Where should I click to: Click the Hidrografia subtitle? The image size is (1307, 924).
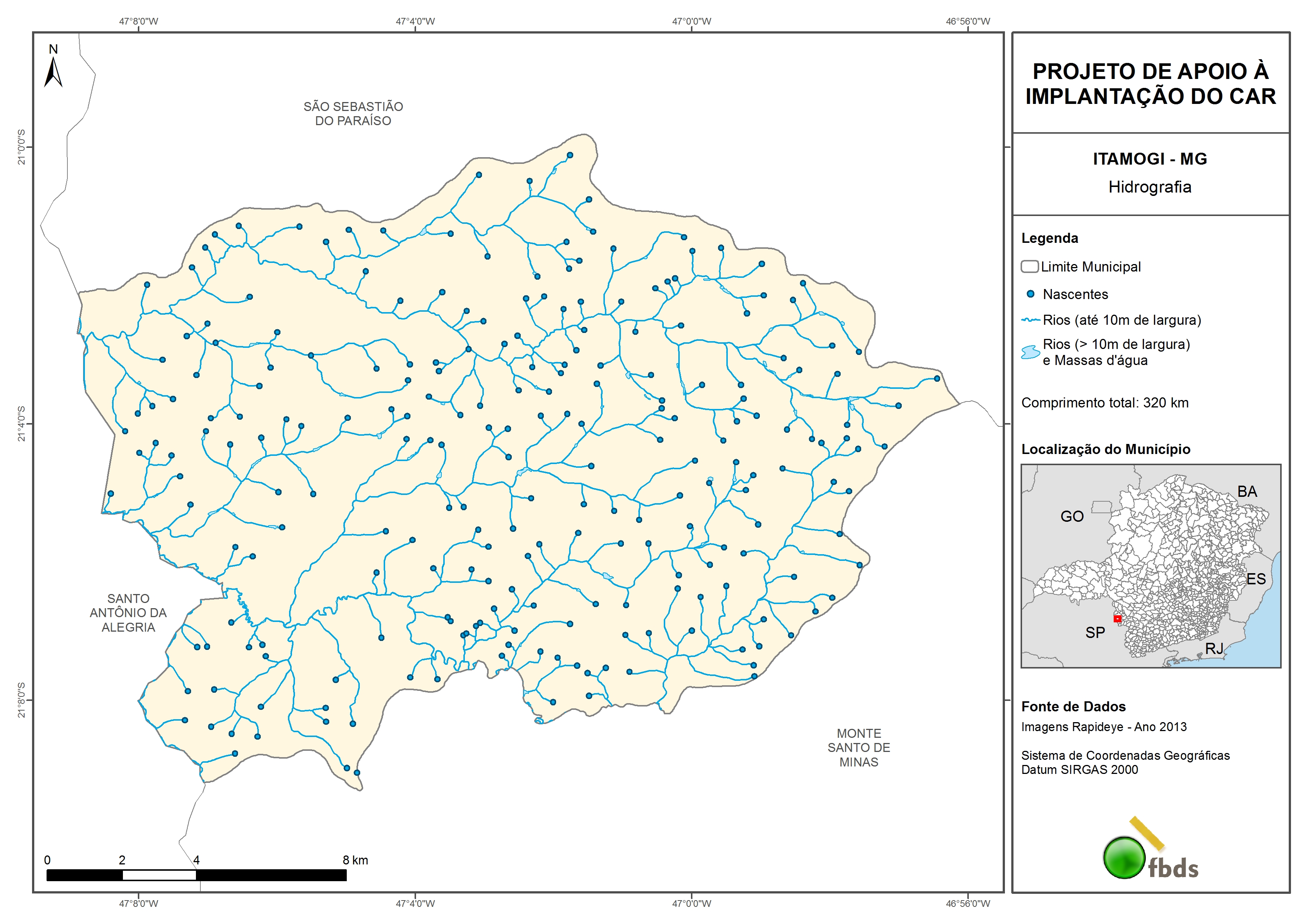tap(1150, 187)
